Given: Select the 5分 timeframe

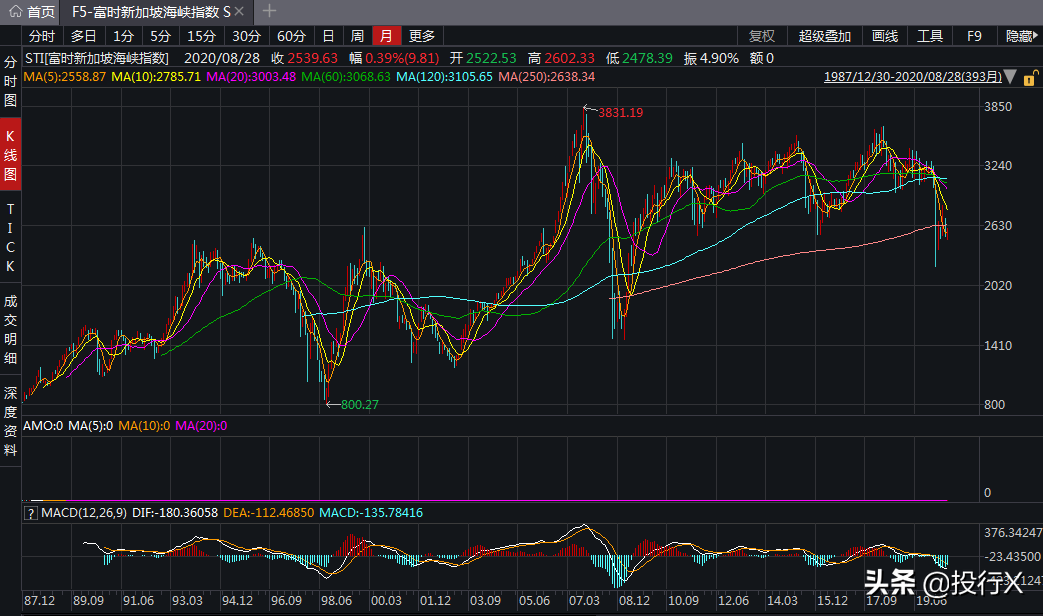Looking at the screenshot, I should (160, 36).
